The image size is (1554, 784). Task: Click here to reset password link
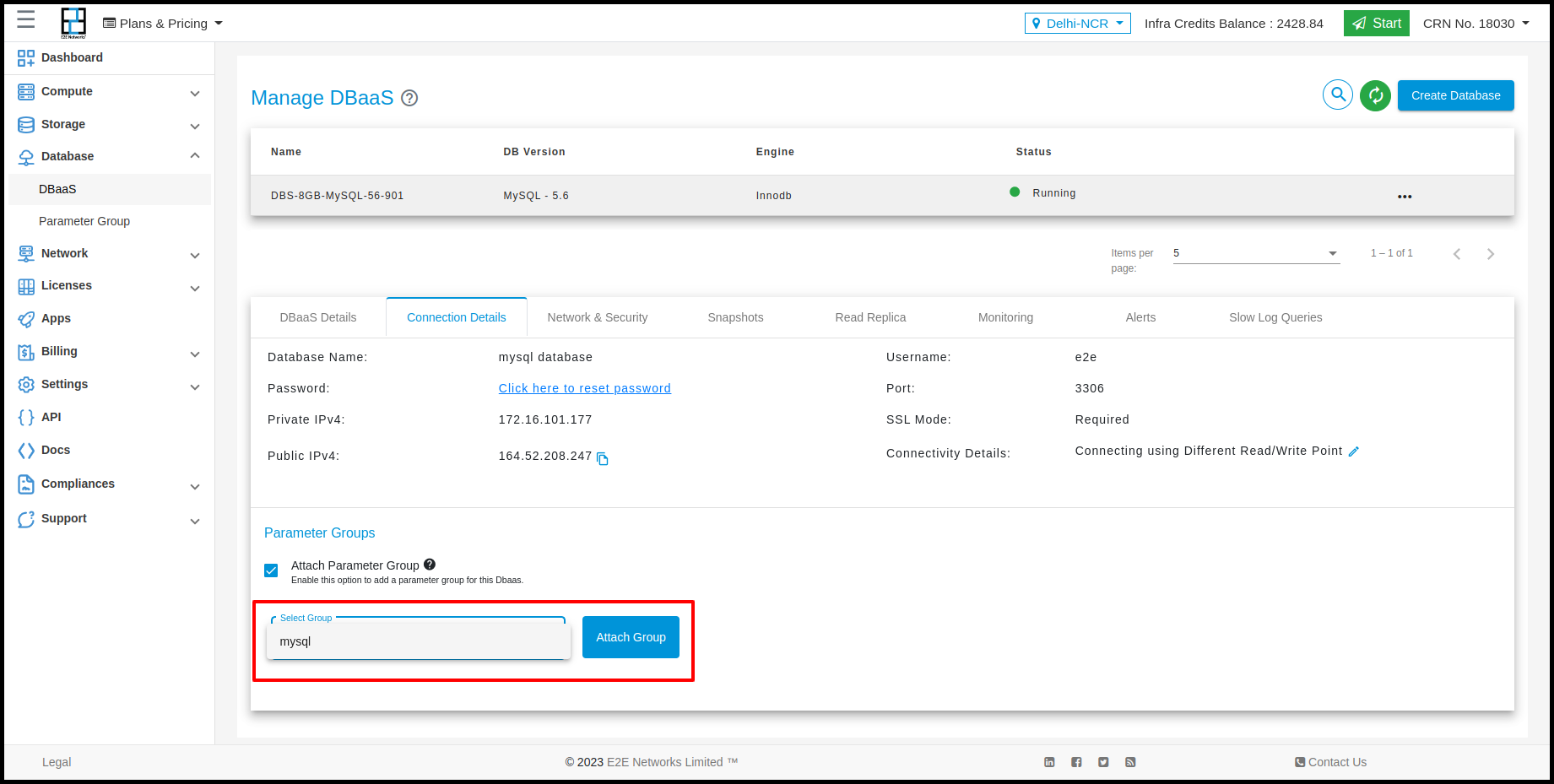tap(584, 388)
